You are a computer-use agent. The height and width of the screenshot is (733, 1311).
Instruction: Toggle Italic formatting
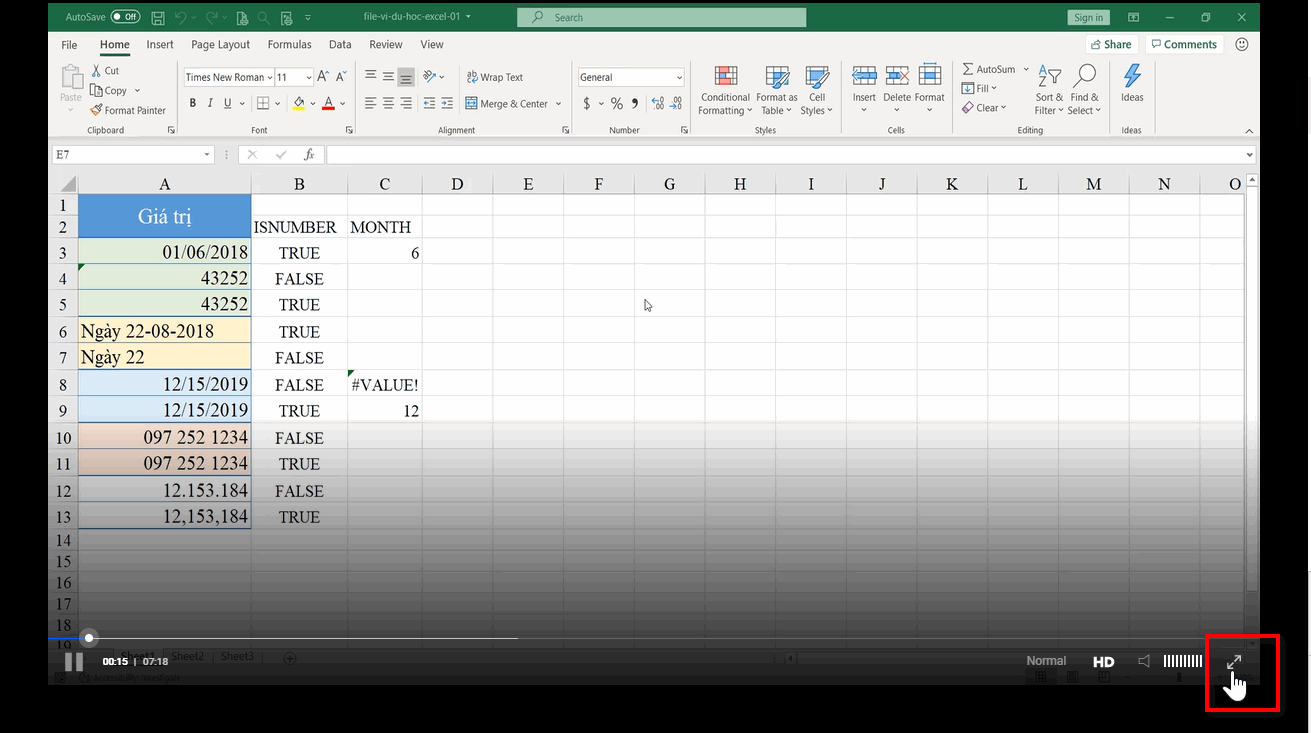[x=210, y=103]
